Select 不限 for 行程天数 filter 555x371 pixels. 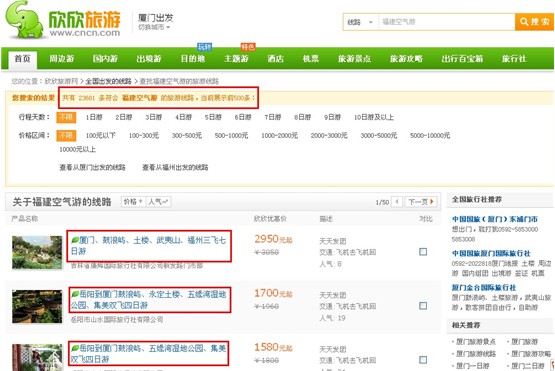[x=66, y=117]
